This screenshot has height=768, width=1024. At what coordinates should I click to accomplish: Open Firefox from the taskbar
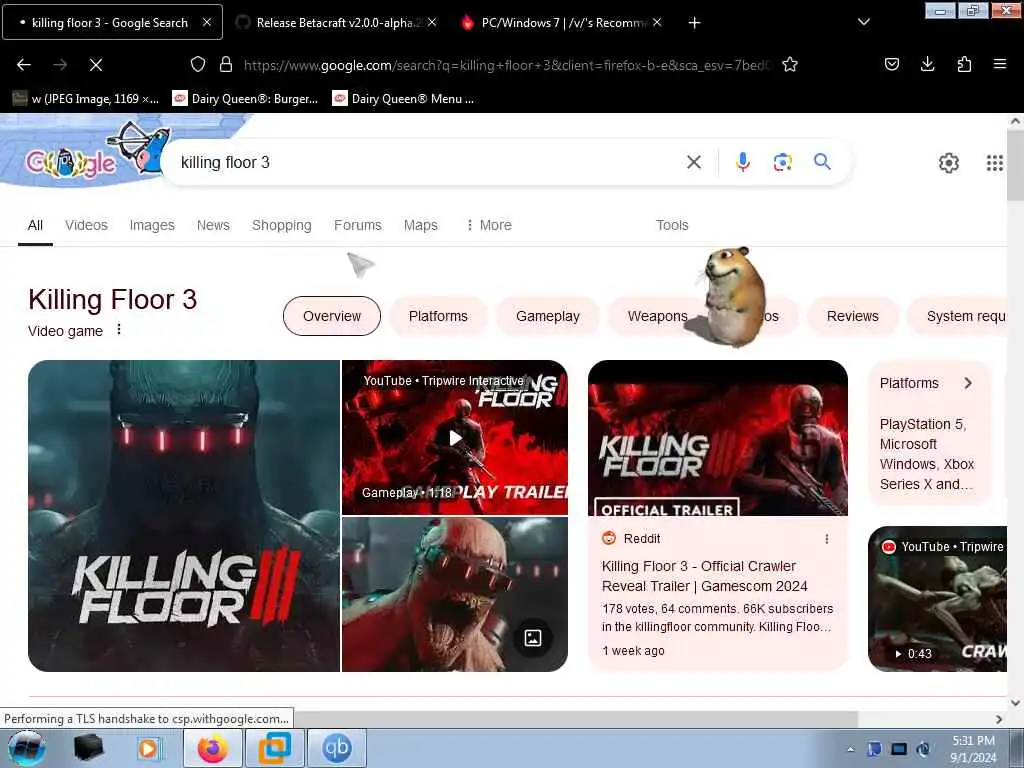[213, 748]
